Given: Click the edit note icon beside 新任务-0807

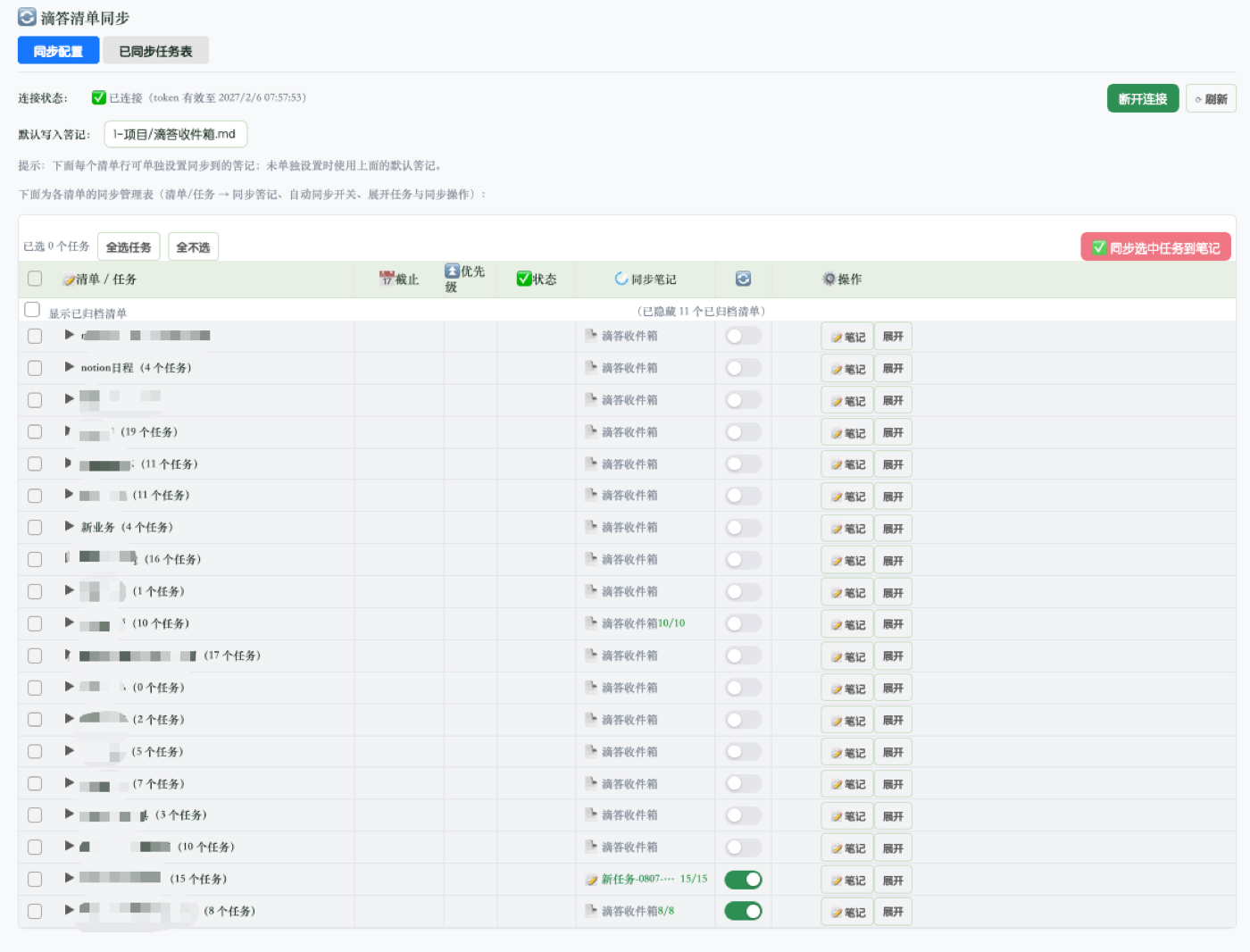Looking at the screenshot, I should tap(591, 880).
